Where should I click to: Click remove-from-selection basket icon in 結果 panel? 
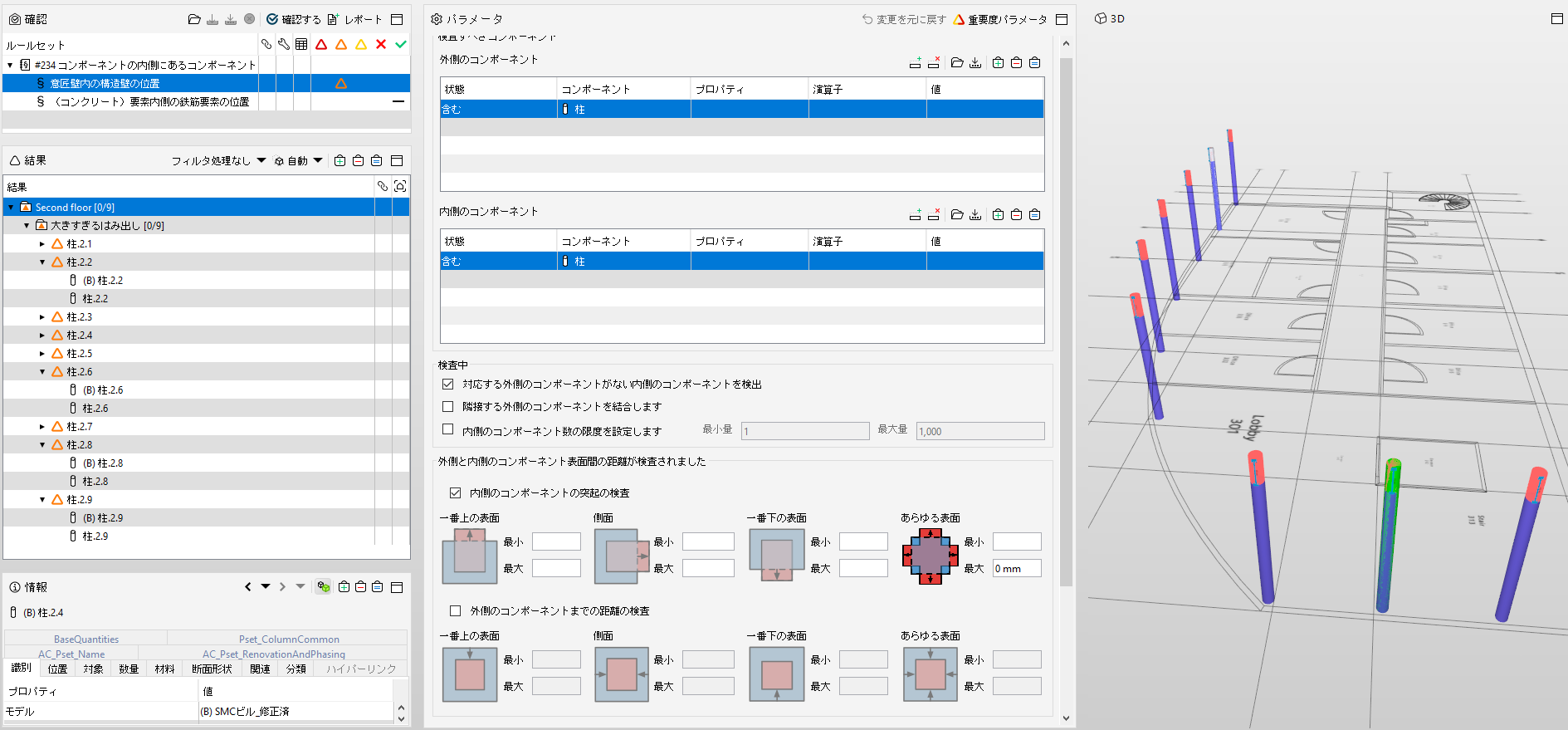[358, 160]
